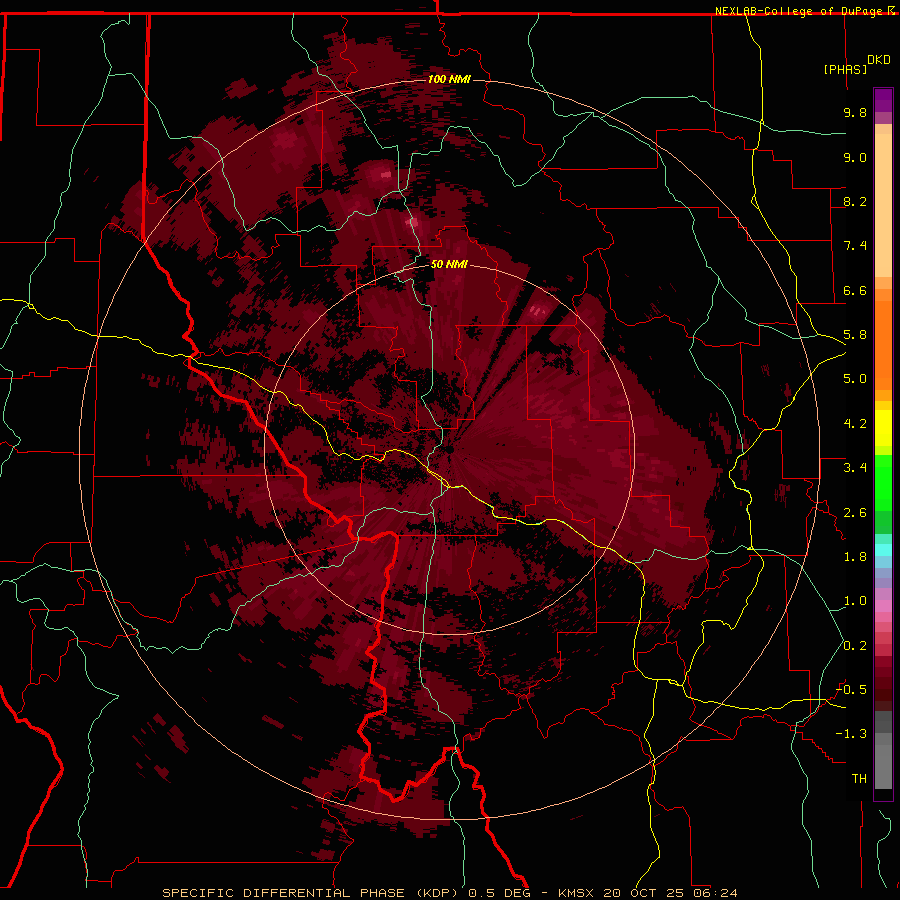Image resolution: width=900 pixels, height=900 pixels.
Task: Click the TH label on the scale
Action: 859,779
